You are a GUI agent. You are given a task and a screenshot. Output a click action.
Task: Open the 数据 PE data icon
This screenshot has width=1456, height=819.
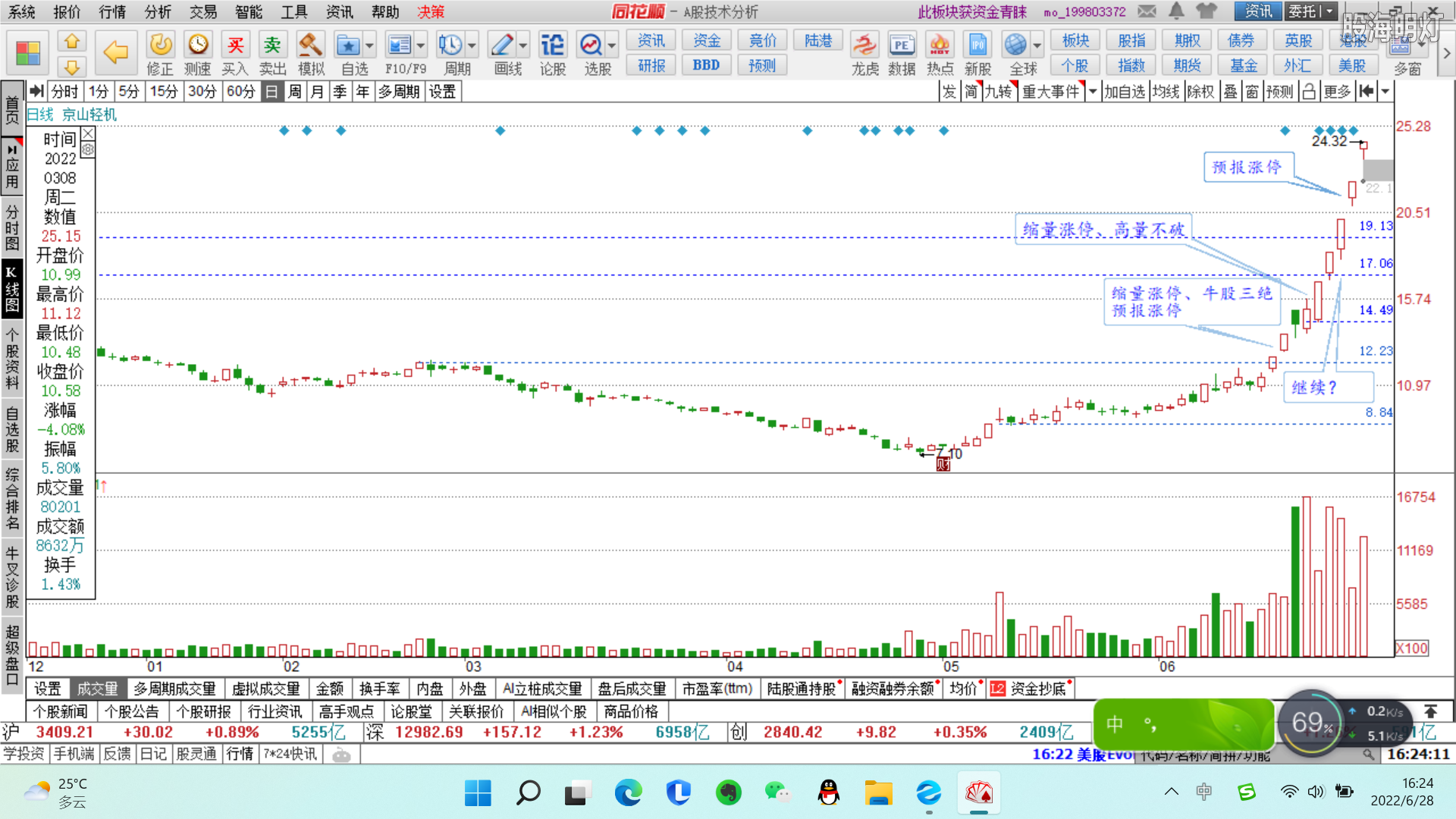(902, 53)
